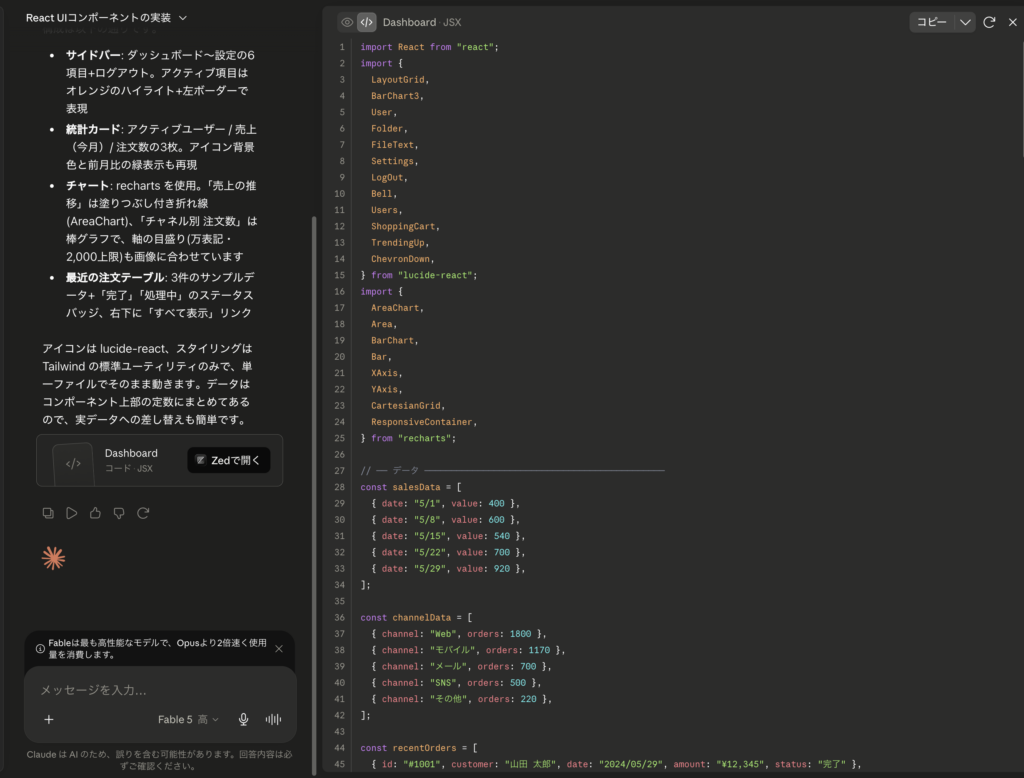Switch to the code view toggle
1024x778 pixels.
point(366,22)
